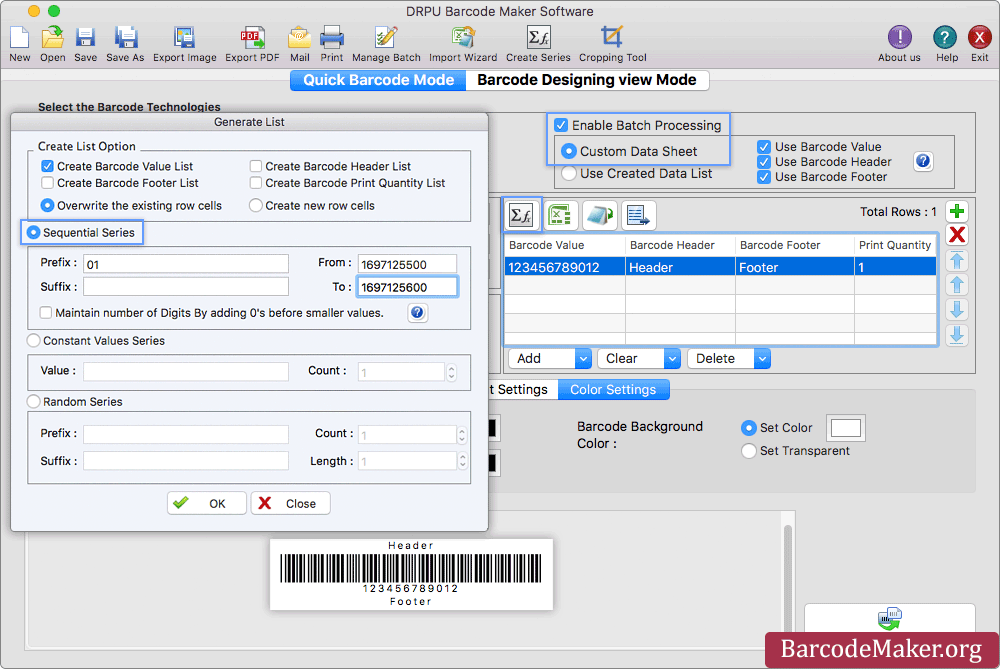The image size is (1000, 669).
Task: Click the Help toolbar icon
Action: (x=945, y=38)
